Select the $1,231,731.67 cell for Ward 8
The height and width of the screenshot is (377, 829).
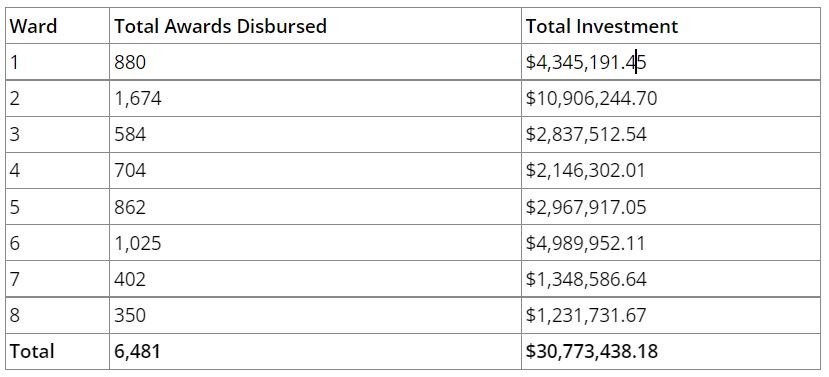click(670, 315)
